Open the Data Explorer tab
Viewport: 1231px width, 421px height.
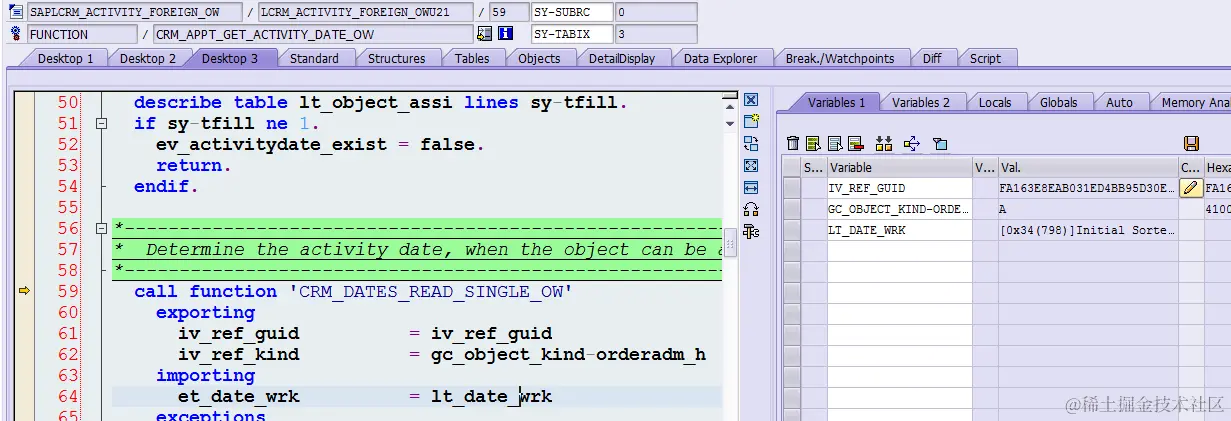tap(721, 58)
